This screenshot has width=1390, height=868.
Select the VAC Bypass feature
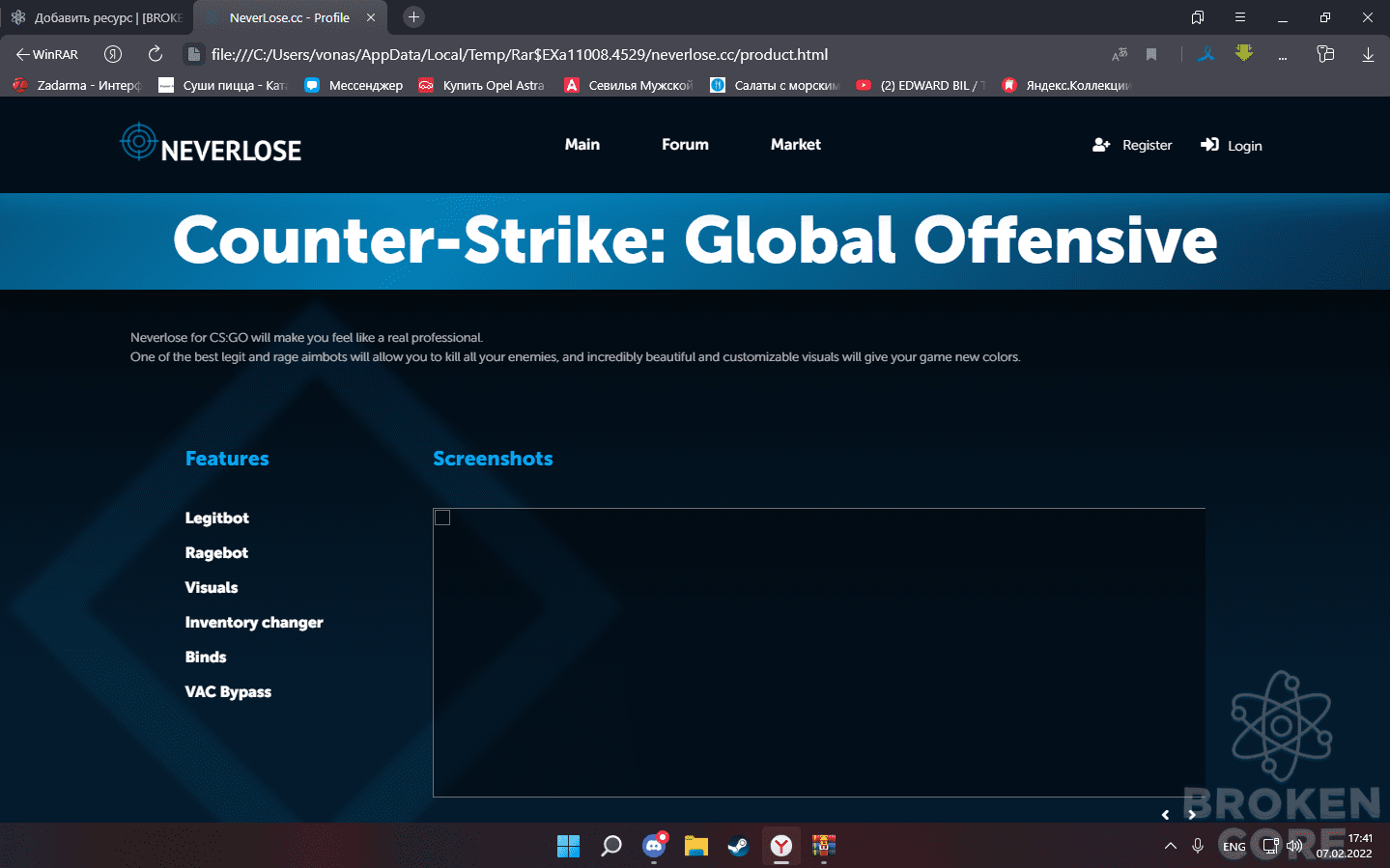point(228,691)
